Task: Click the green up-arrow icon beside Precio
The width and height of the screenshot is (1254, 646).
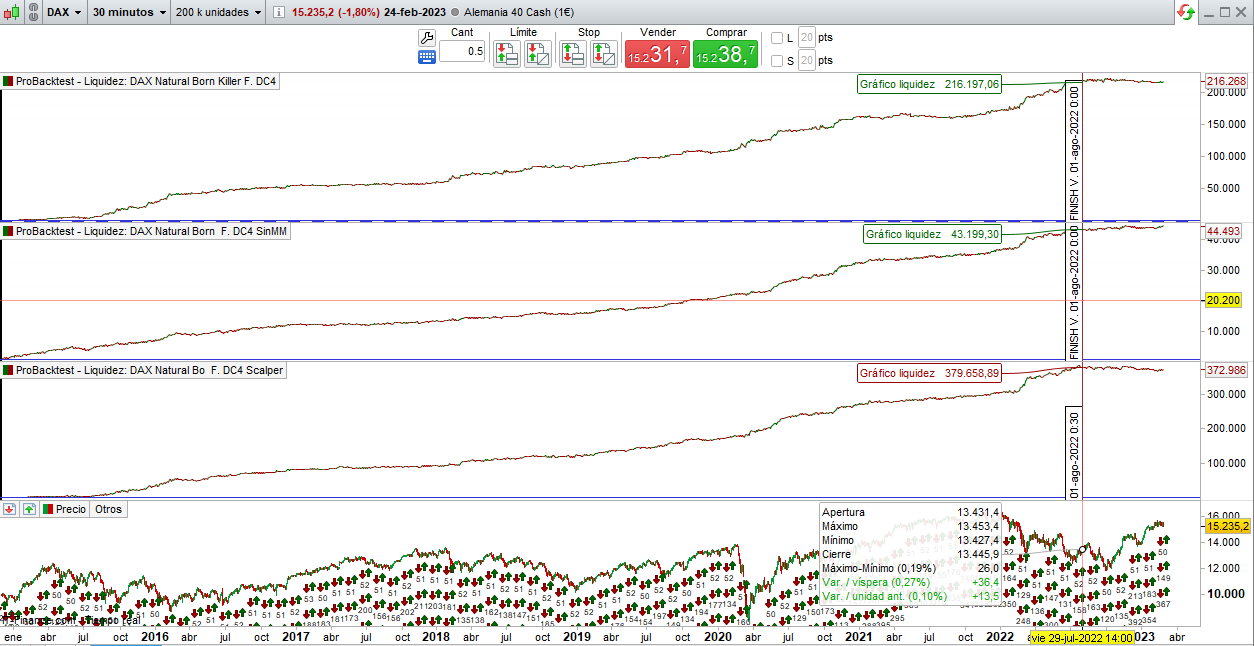Action: (29, 509)
